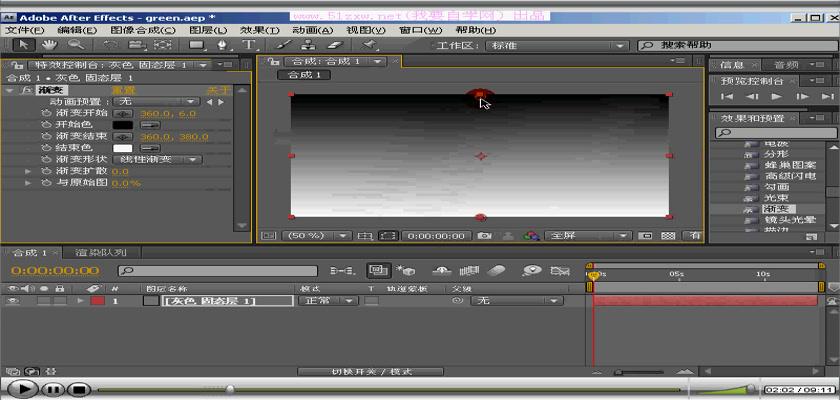Toggle the 渐变 effect fx switch
Viewport: 840px width, 400px height.
pos(27,90)
